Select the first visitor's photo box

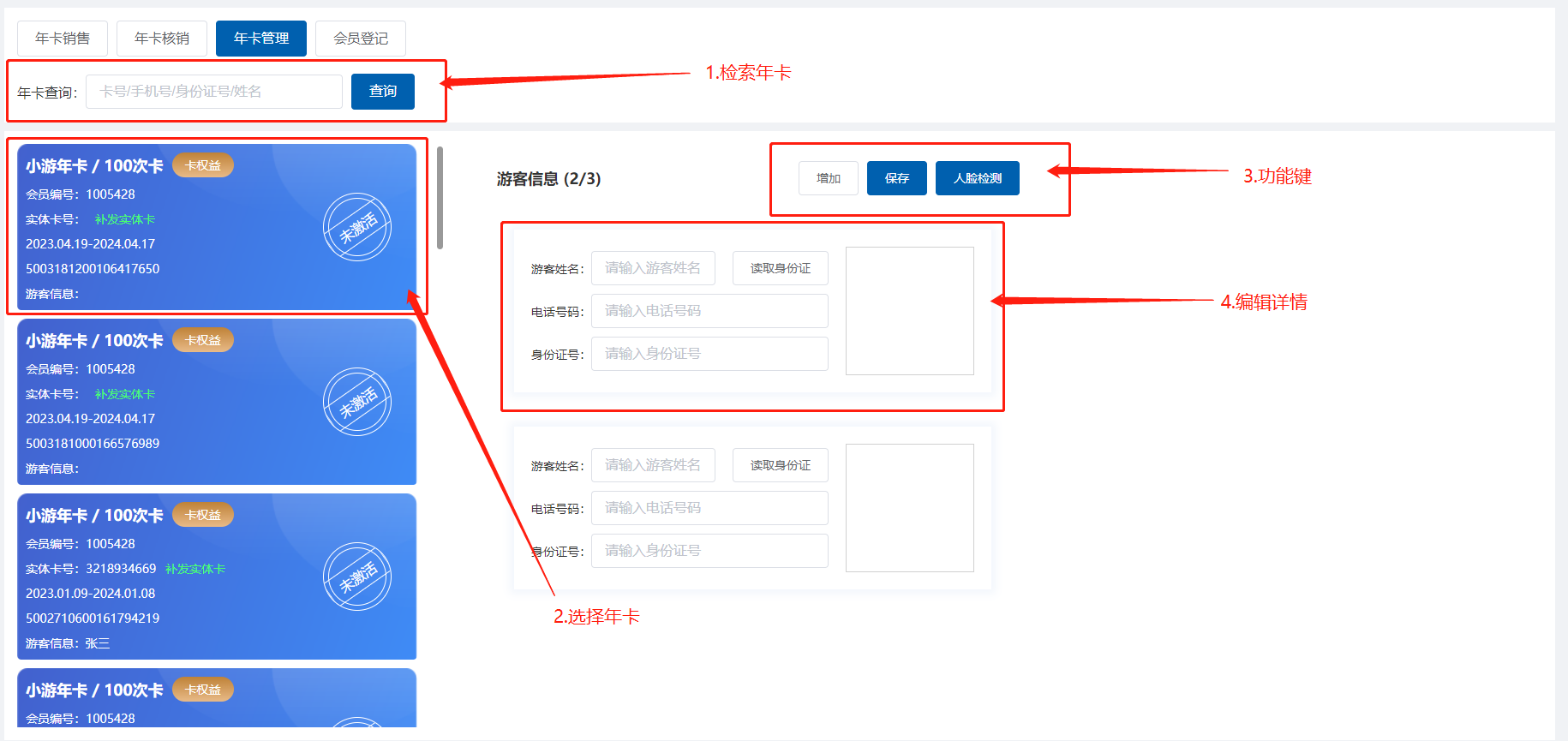click(x=910, y=311)
